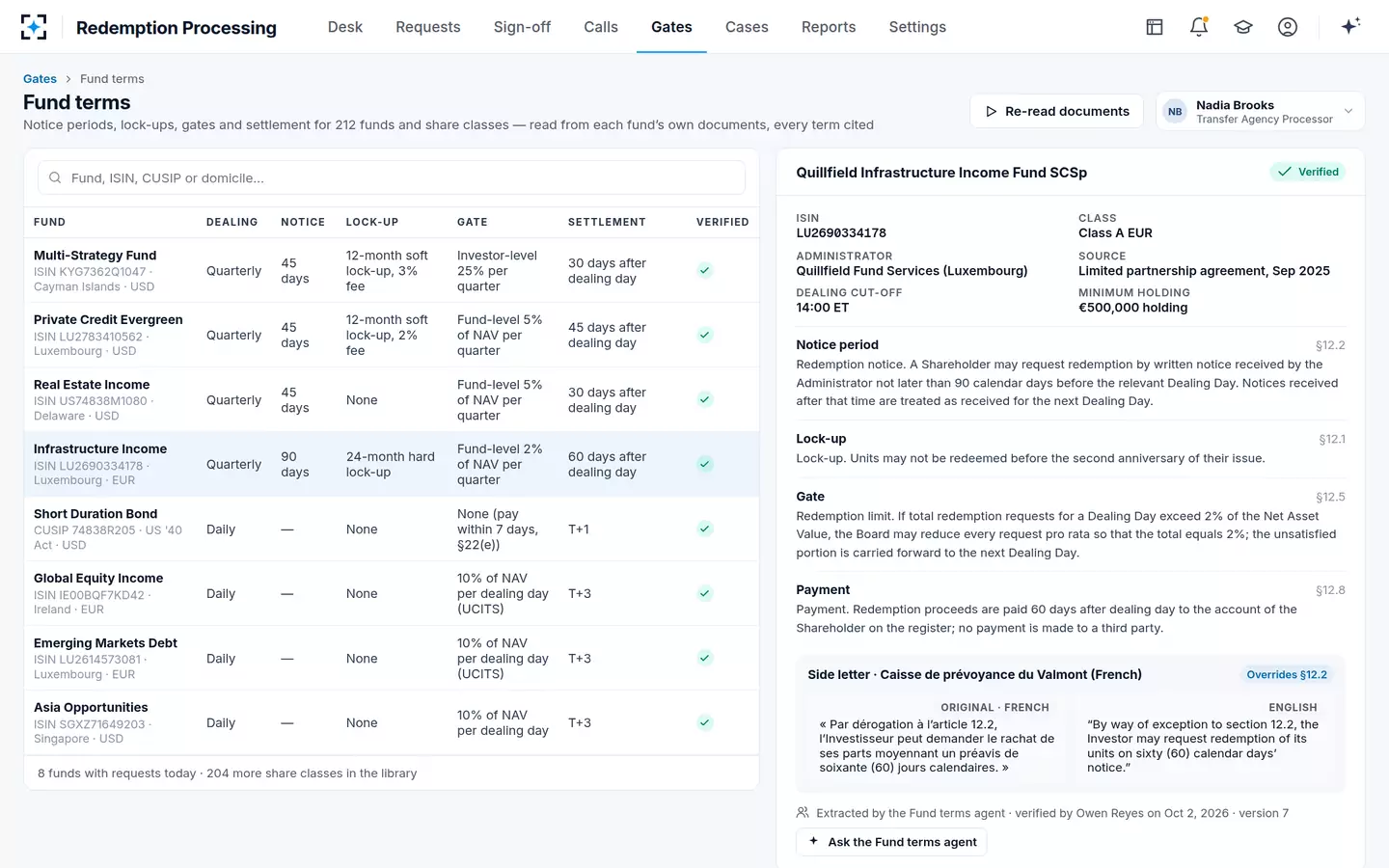Click verified checkmark for Emerging Markets Debt

tap(705, 658)
